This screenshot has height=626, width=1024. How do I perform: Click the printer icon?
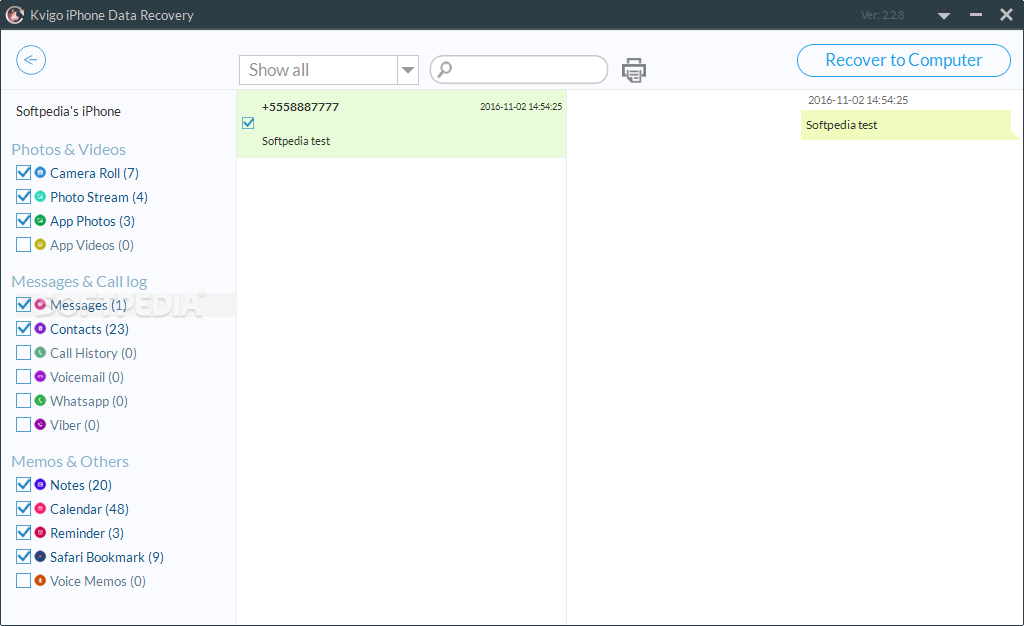click(x=633, y=70)
